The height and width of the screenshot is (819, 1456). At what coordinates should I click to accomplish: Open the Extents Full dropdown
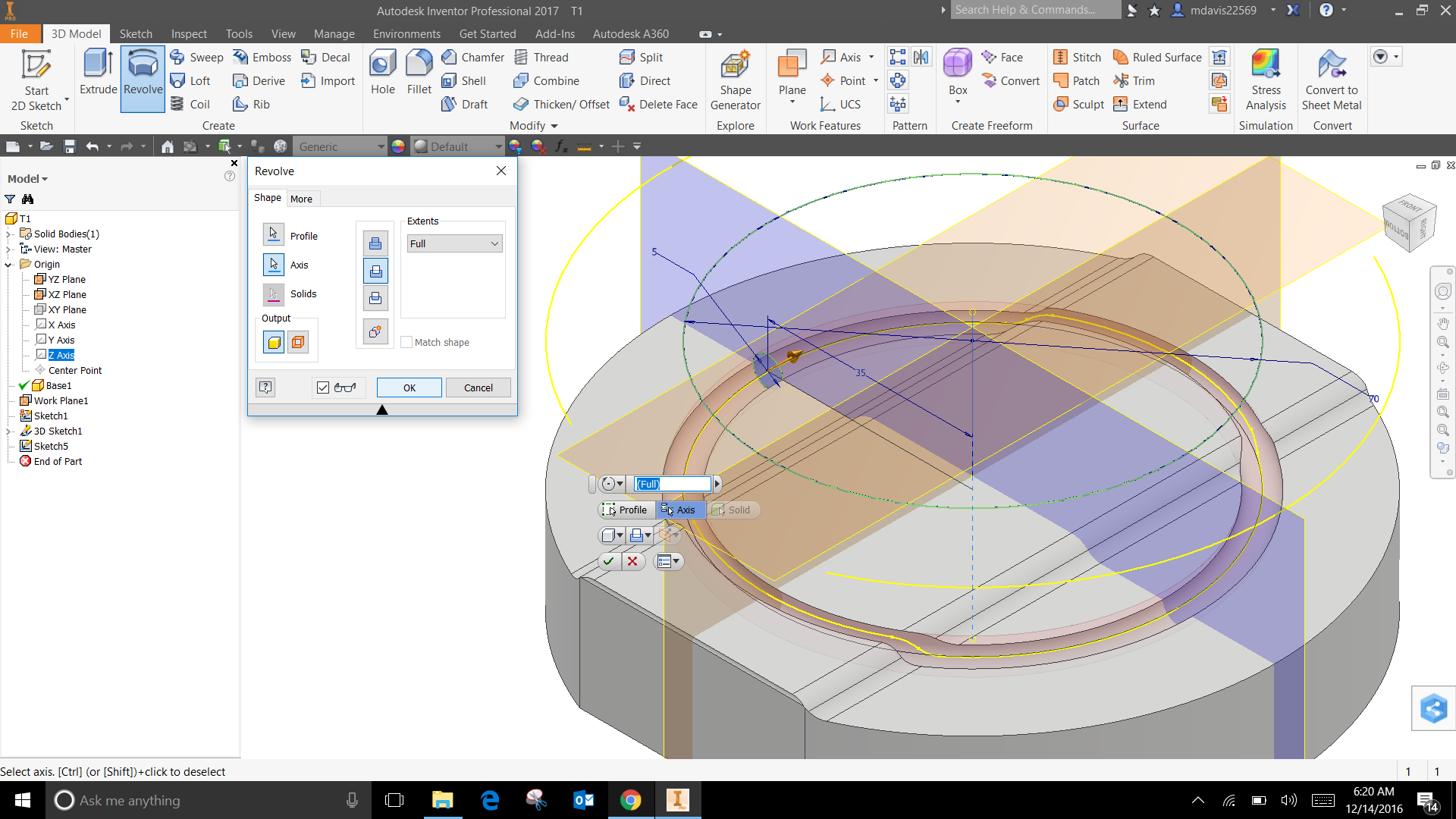pyautogui.click(x=494, y=243)
